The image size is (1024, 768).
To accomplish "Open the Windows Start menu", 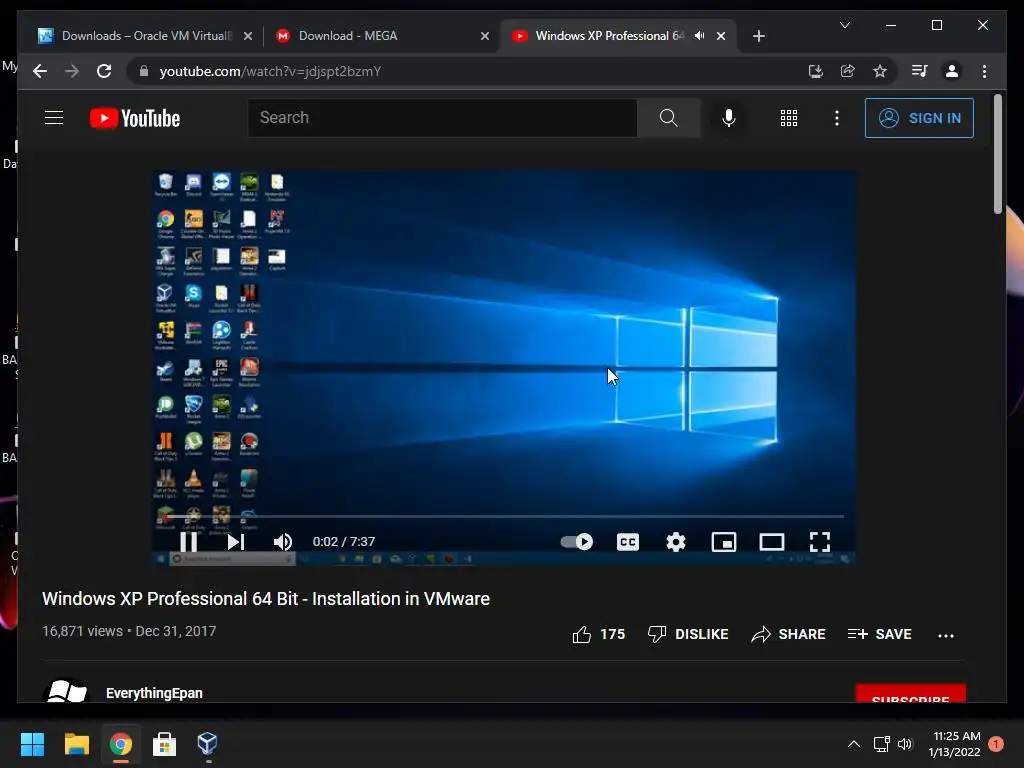I will click(x=32, y=744).
